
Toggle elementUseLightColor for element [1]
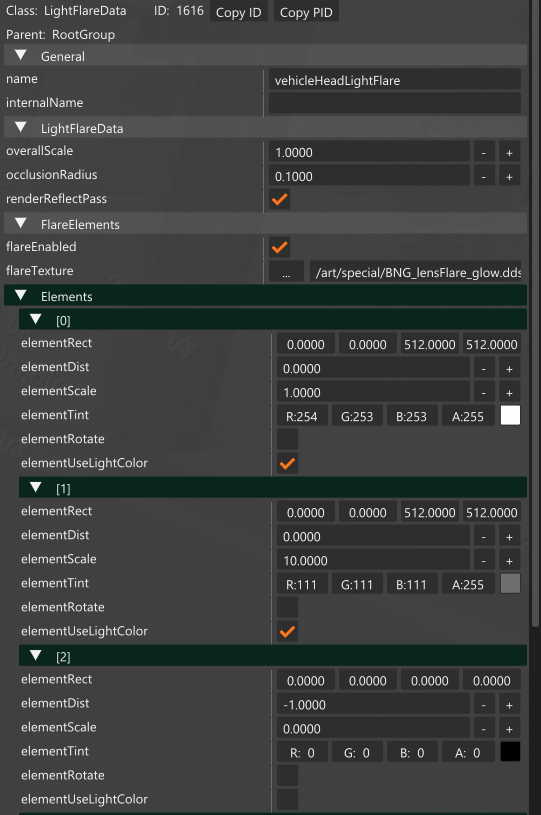coord(287,632)
